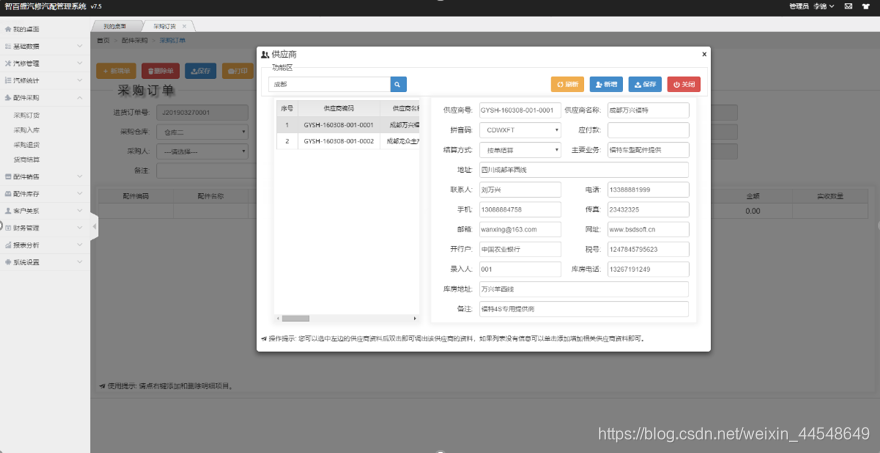
Task: Click the mail envelope icon in top bar
Action: pyautogui.click(x=849, y=6)
